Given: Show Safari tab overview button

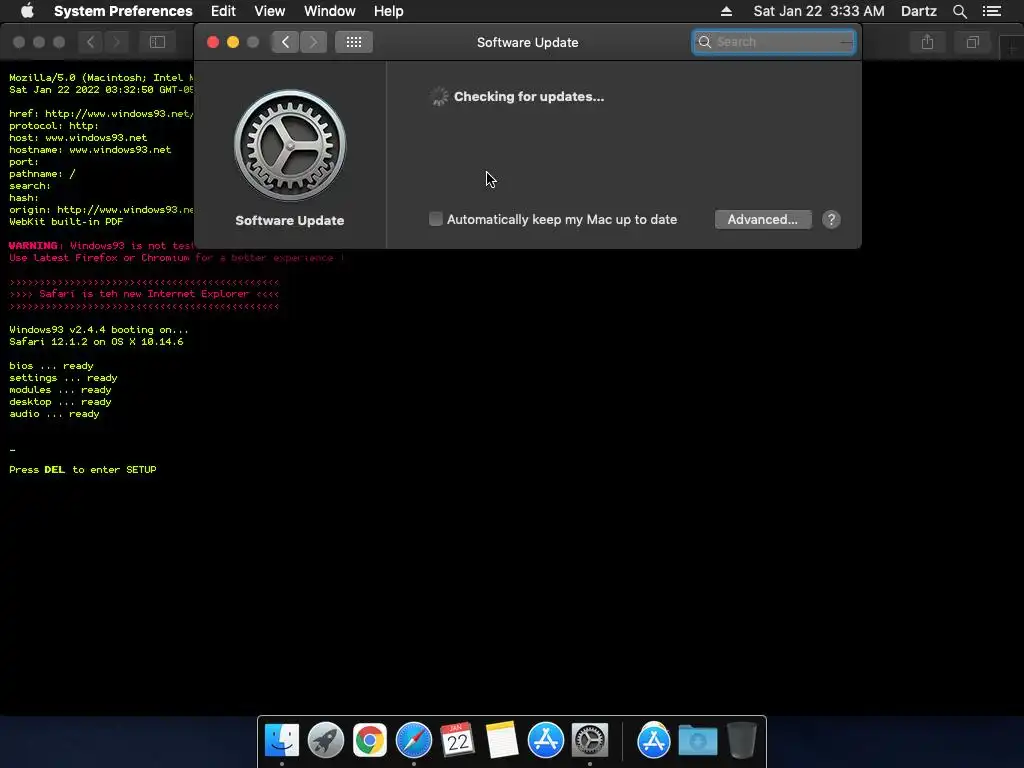Looking at the screenshot, I should coord(973,42).
